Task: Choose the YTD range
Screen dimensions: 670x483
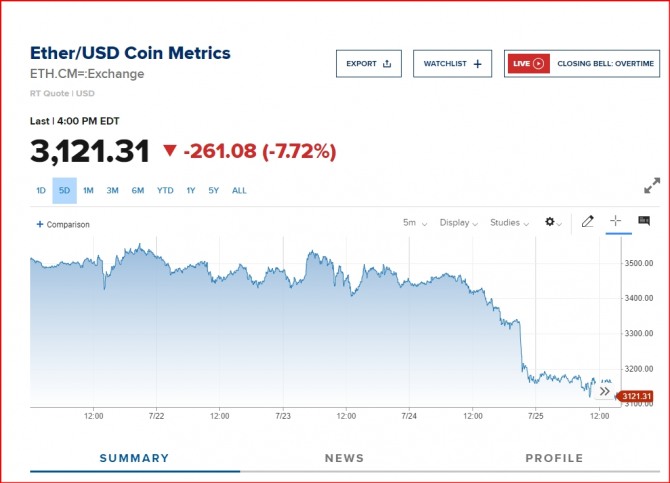Action: [165, 190]
